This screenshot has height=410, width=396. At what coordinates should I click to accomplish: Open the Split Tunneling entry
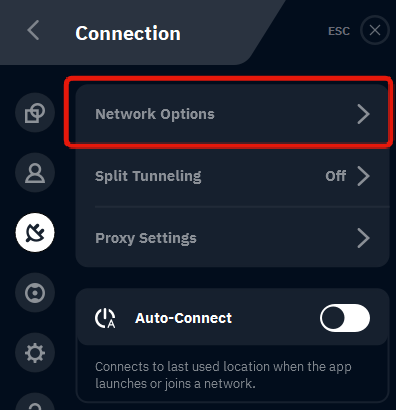[x=232, y=176]
